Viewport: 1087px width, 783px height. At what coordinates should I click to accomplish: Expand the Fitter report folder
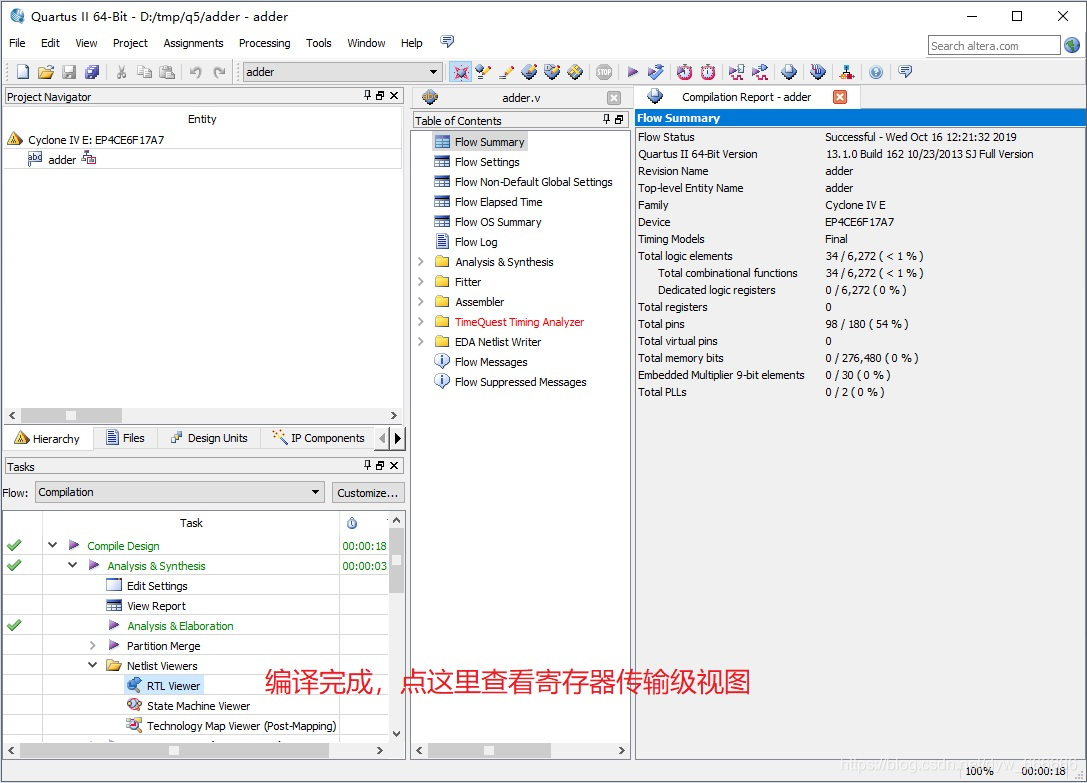(421, 282)
